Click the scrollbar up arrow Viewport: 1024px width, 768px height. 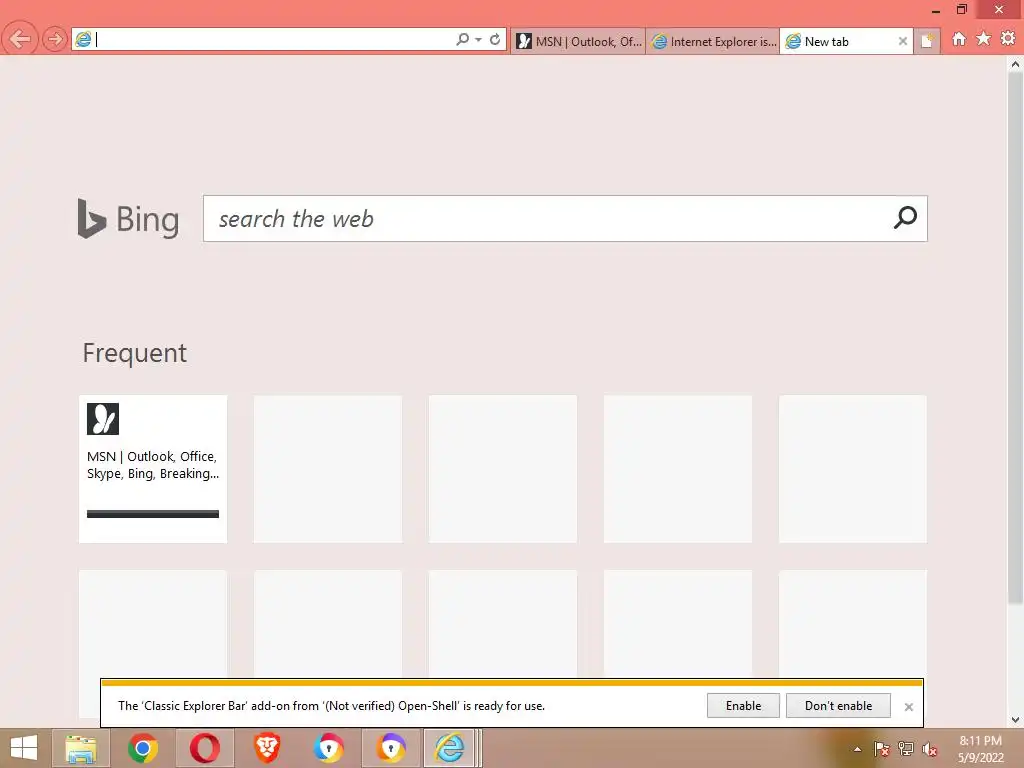point(1015,64)
